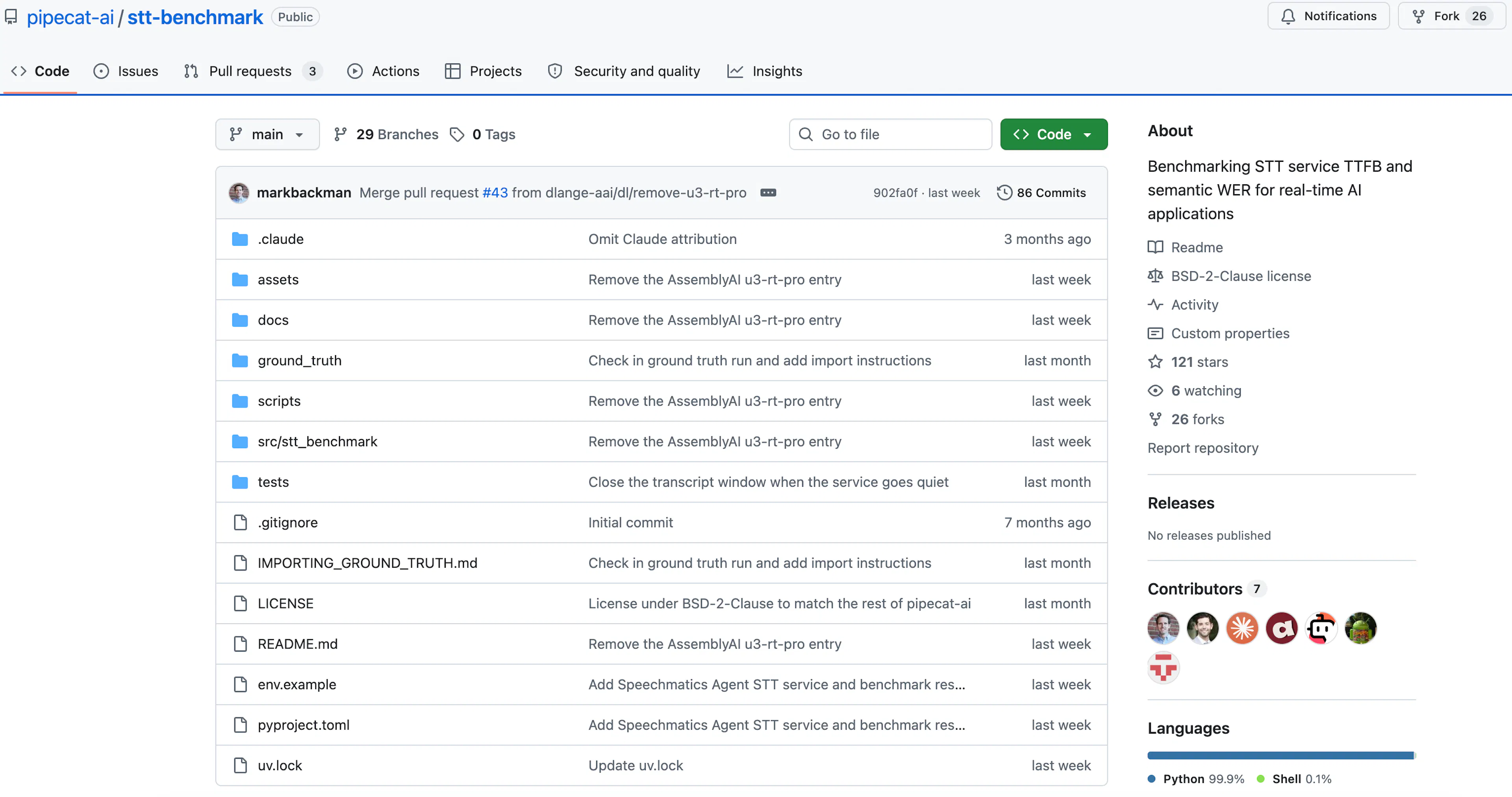Open the green Code dropdown button

tap(1054, 134)
